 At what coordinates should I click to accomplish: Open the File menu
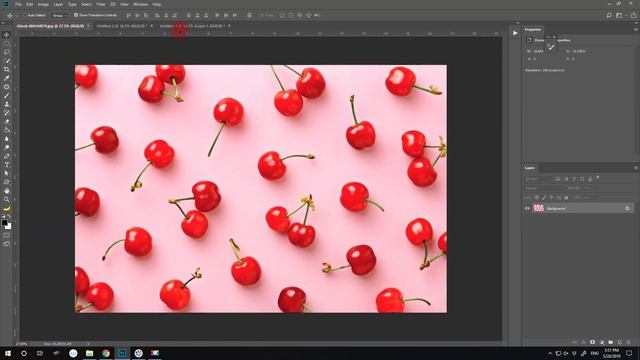coord(18,4)
